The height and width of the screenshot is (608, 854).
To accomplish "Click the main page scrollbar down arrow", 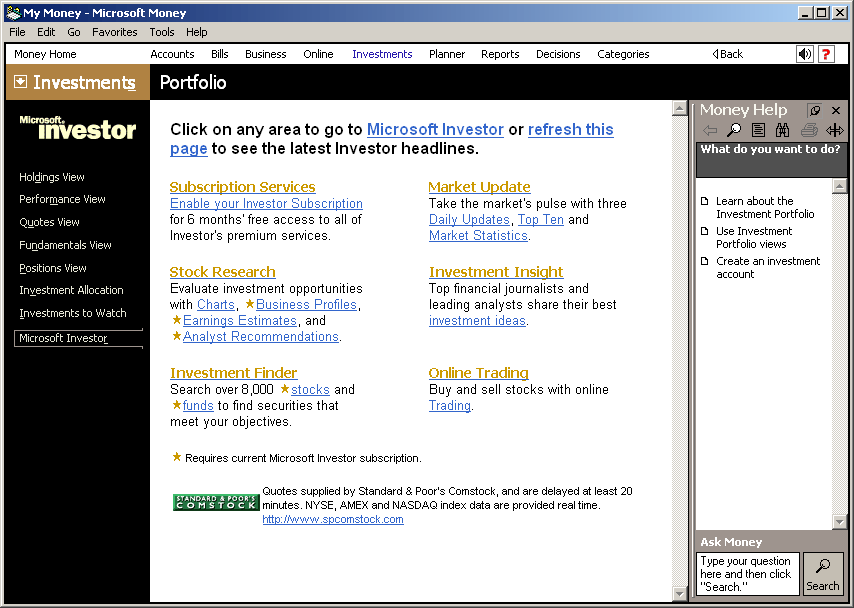I will pyautogui.click(x=679, y=593).
